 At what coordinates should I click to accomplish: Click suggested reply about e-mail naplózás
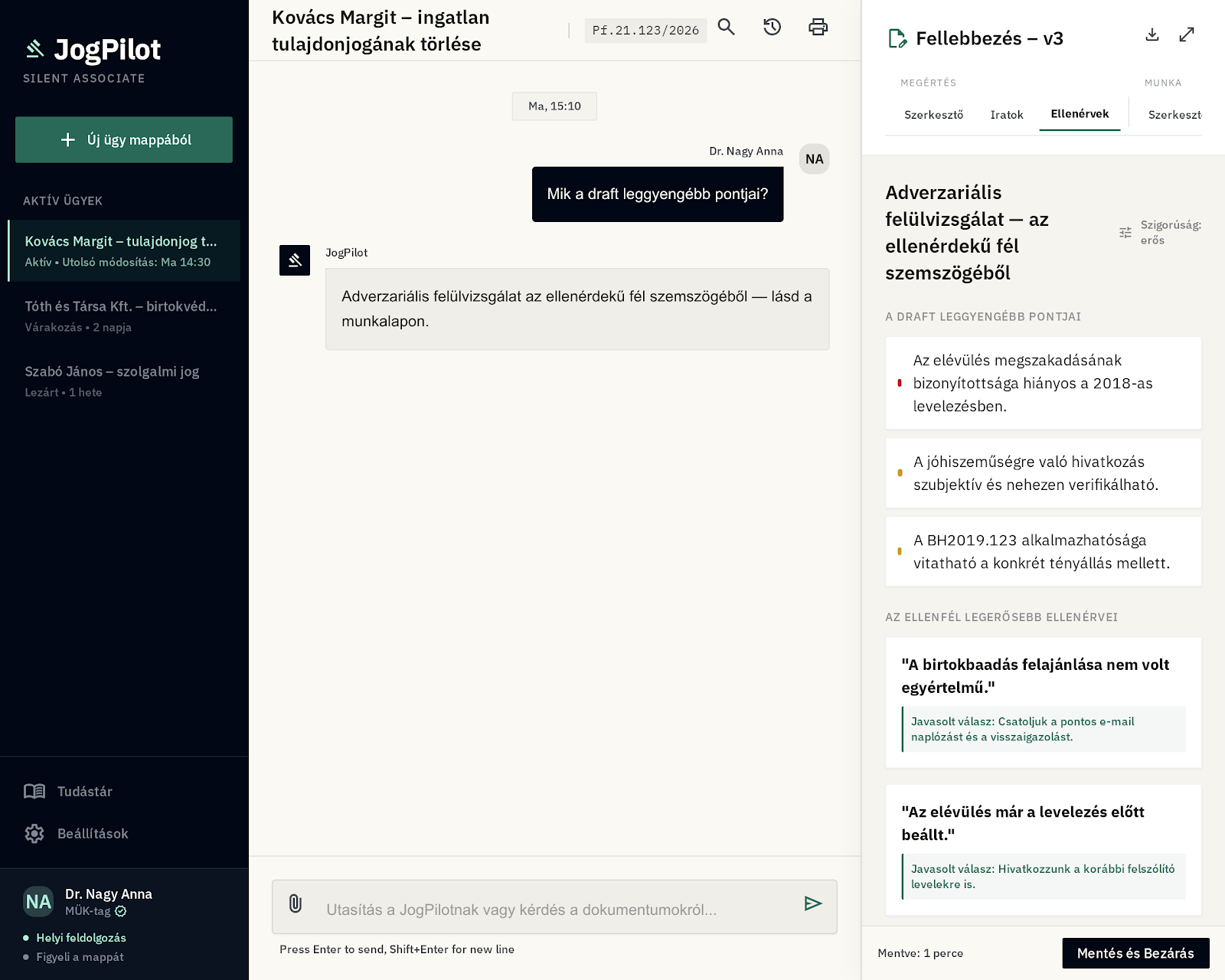coord(1044,729)
